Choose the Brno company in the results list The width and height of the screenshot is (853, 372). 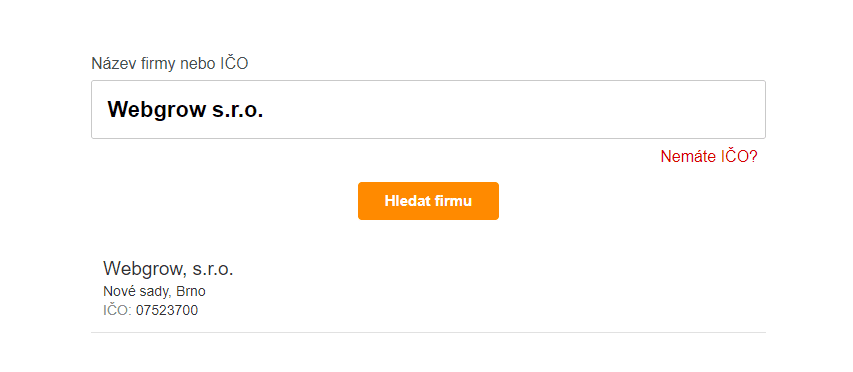[428, 288]
